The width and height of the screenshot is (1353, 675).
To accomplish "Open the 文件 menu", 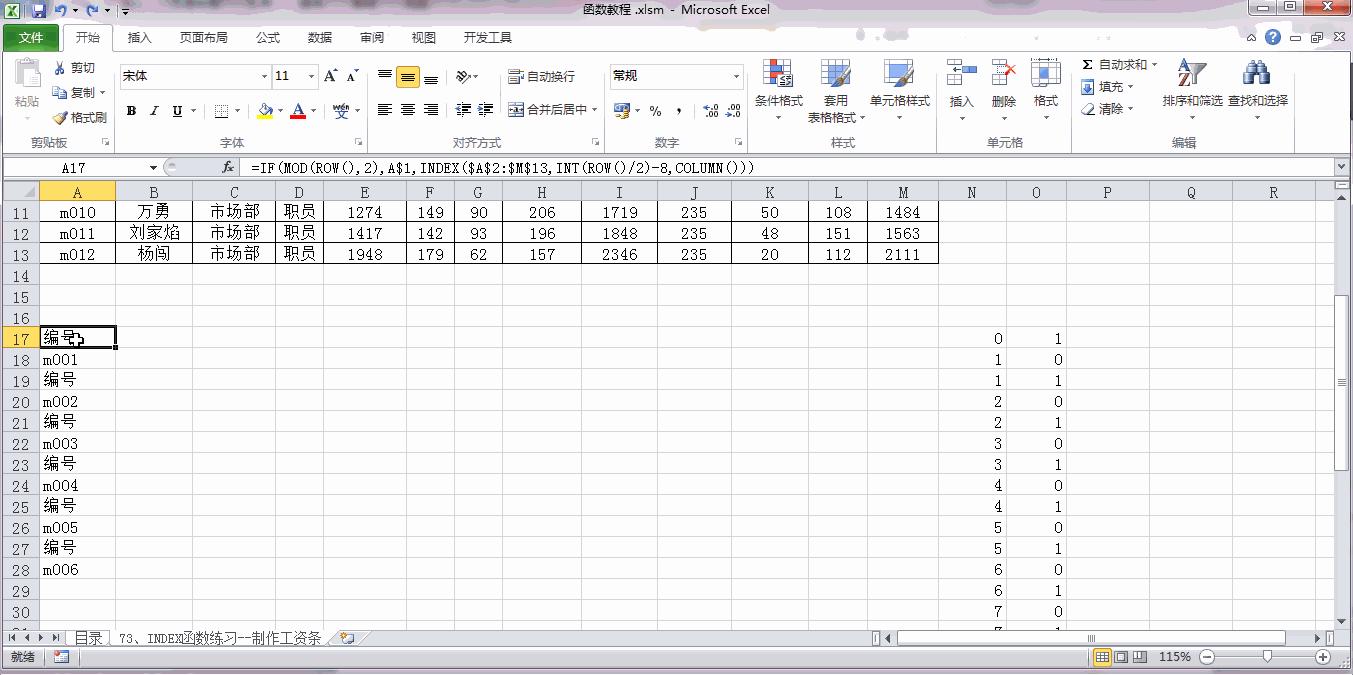I will coord(30,37).
